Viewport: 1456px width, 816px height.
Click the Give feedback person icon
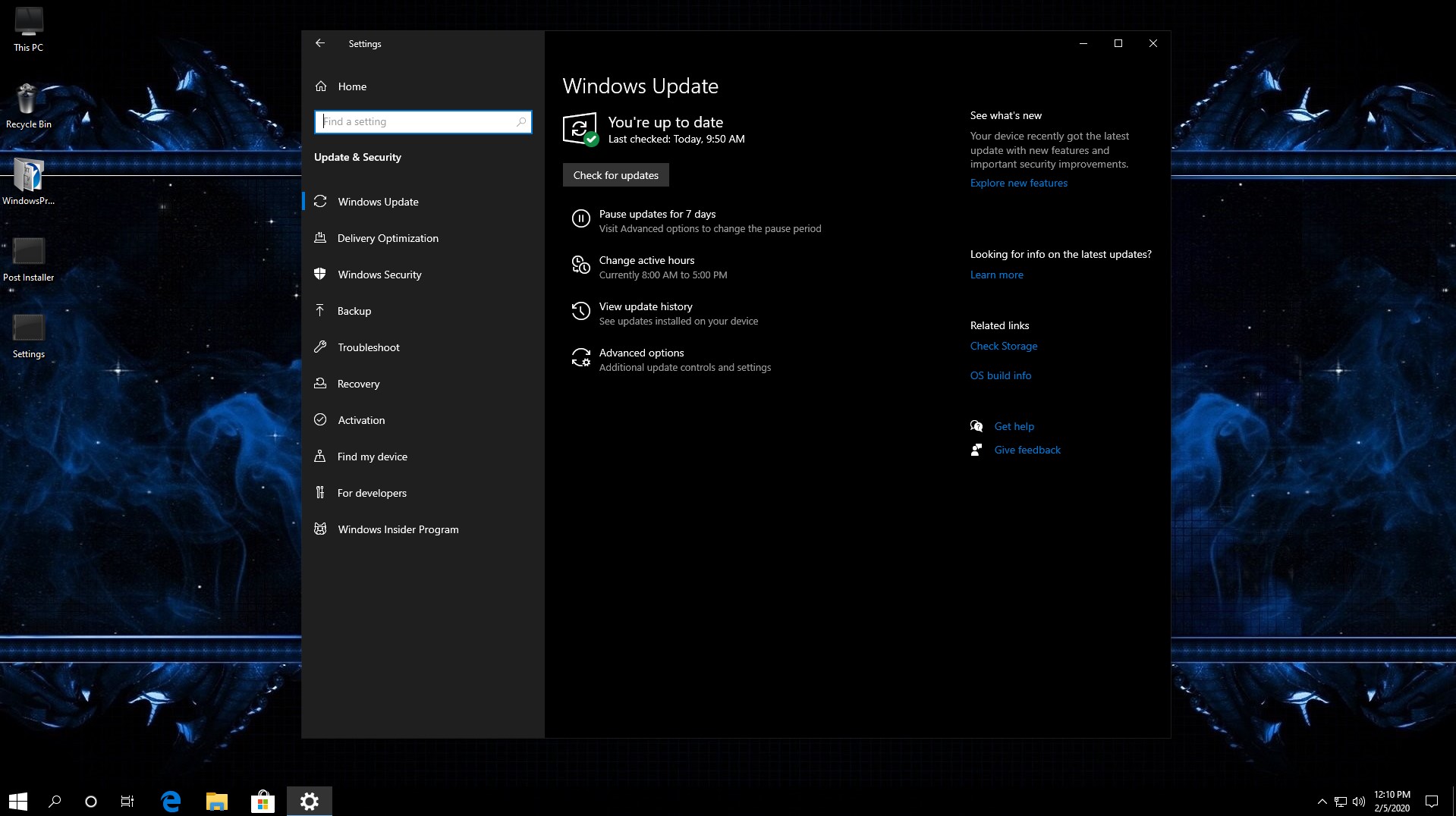pos(976,450)
